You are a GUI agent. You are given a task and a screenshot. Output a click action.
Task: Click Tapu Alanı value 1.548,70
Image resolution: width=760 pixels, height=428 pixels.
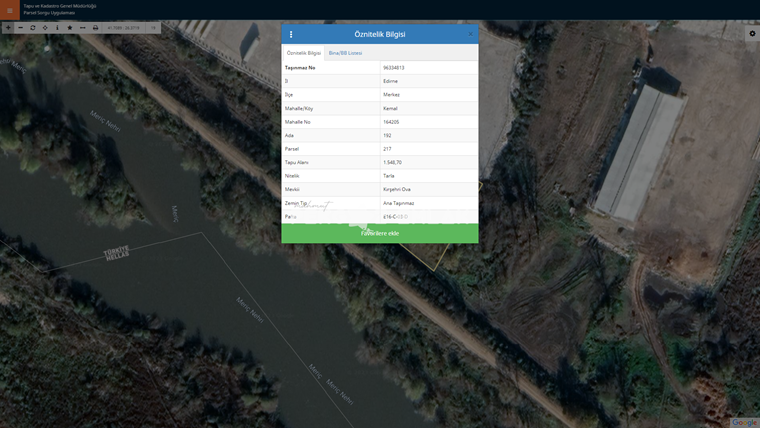[392, 162]
